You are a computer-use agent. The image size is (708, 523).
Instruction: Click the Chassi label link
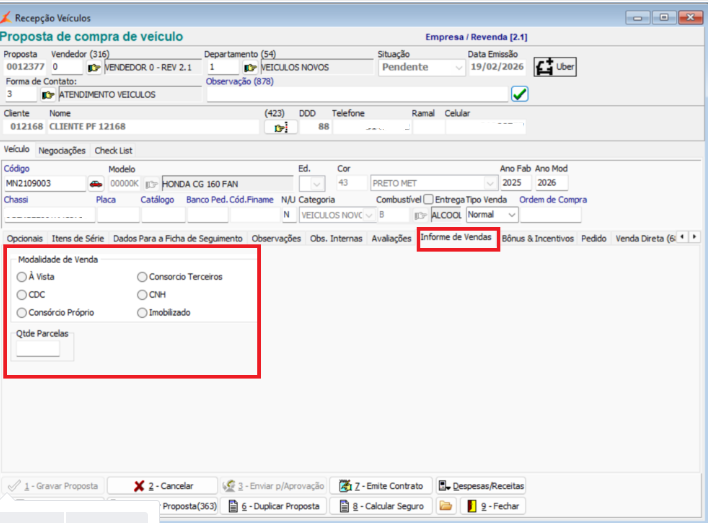pos(16,200)
